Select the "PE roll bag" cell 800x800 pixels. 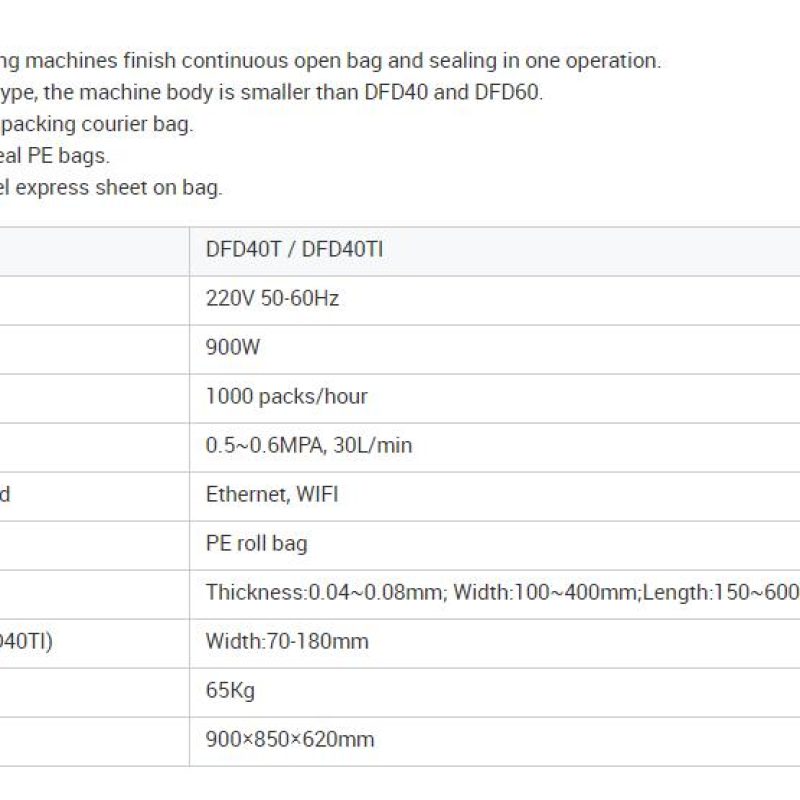pos(256,544)
